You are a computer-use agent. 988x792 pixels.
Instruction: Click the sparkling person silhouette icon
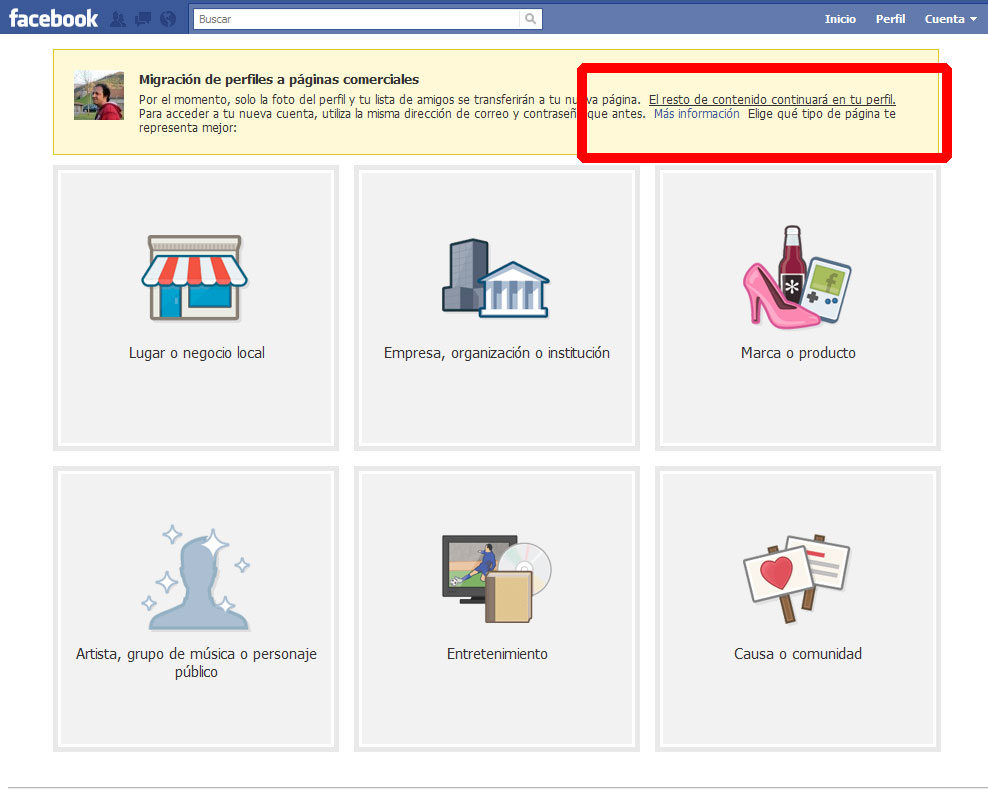[x=196, y=577]
